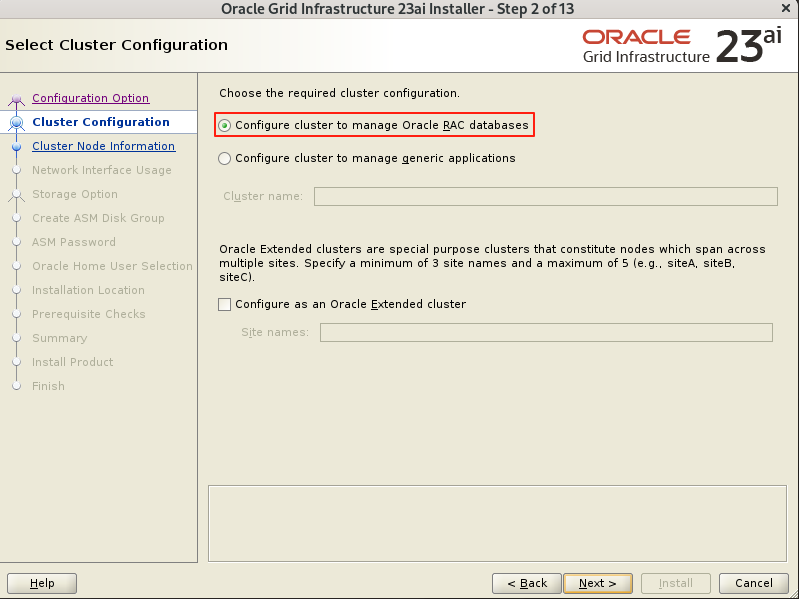This screenshot has width=799, height=599.
Task: Click the Oracle Home User Selection step
Action: (112, 266)
